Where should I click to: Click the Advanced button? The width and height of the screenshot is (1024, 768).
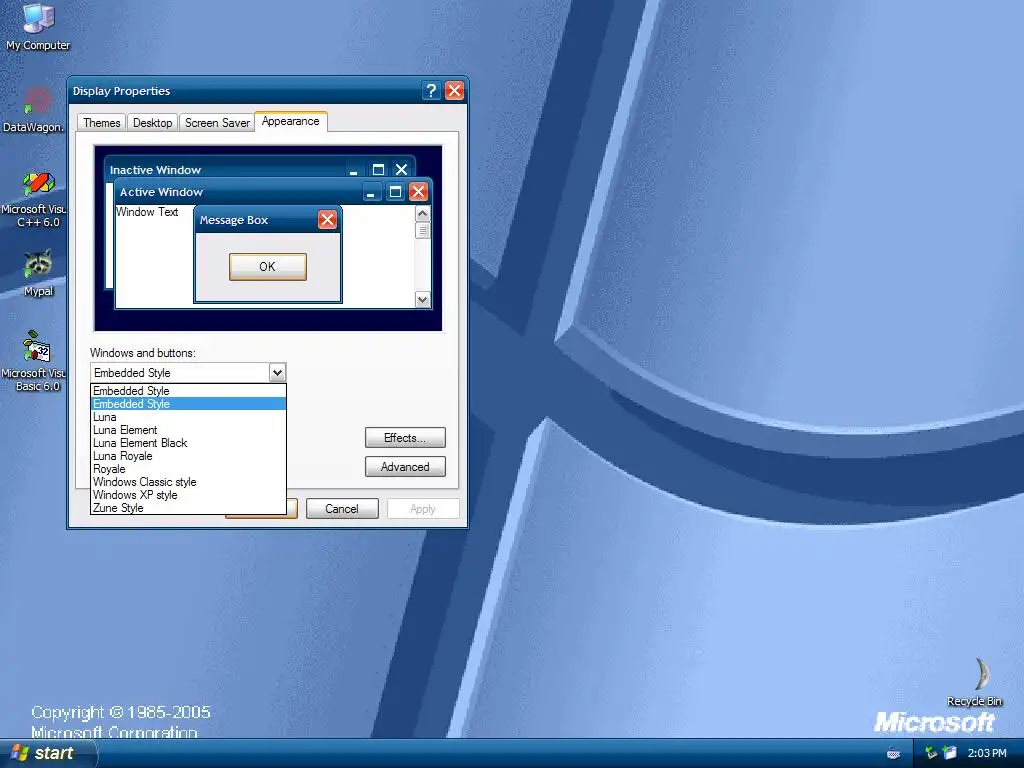coord(405,467)
